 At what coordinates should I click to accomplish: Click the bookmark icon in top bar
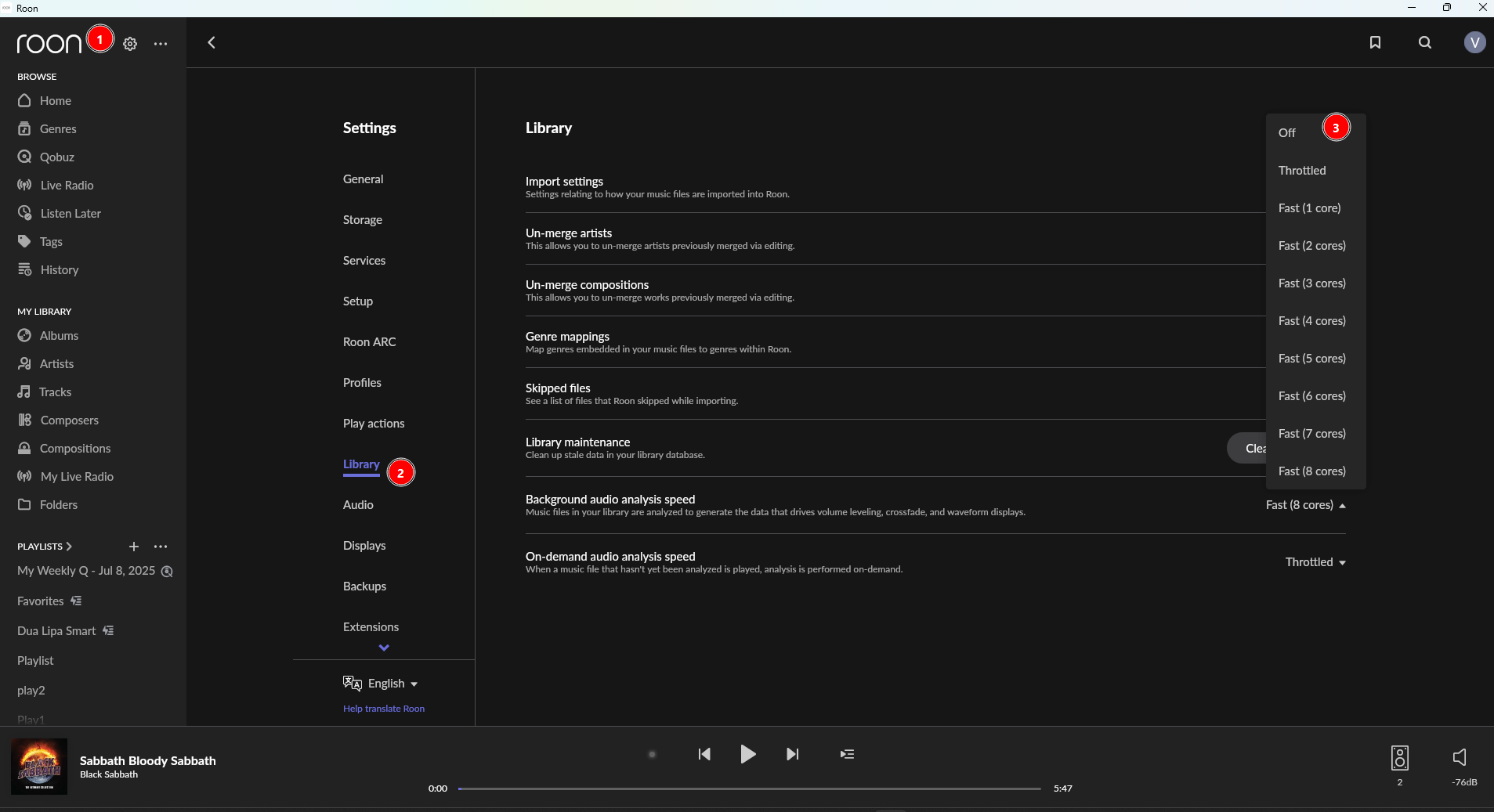coord(1375,42)
